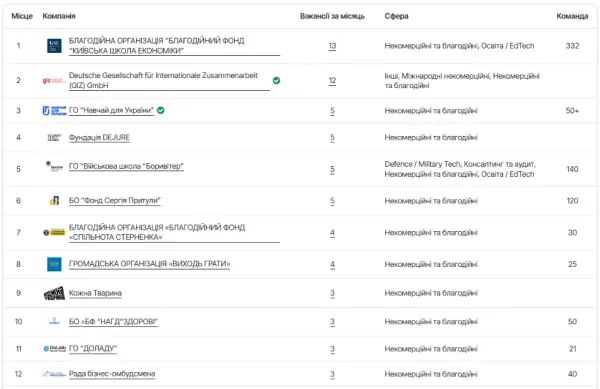
Task: Open the 5 vacancies link for Фундація DEJURE
Action: [x=332, y=138]
